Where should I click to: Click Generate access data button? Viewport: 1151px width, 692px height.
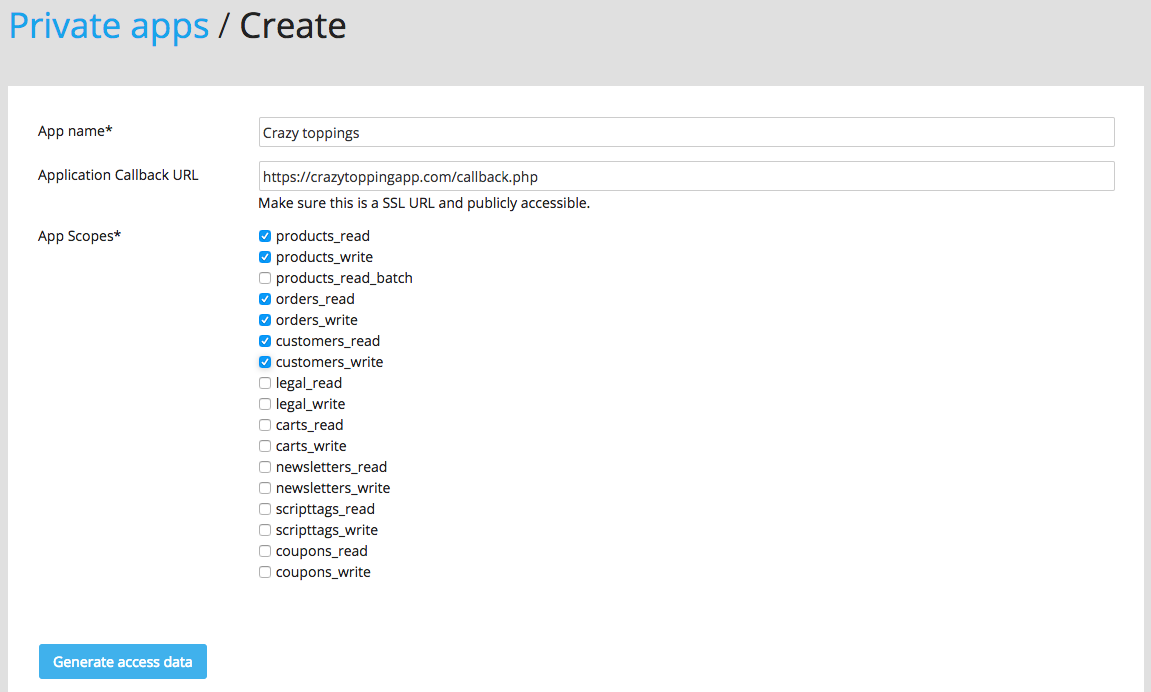[x=123, y=661]
